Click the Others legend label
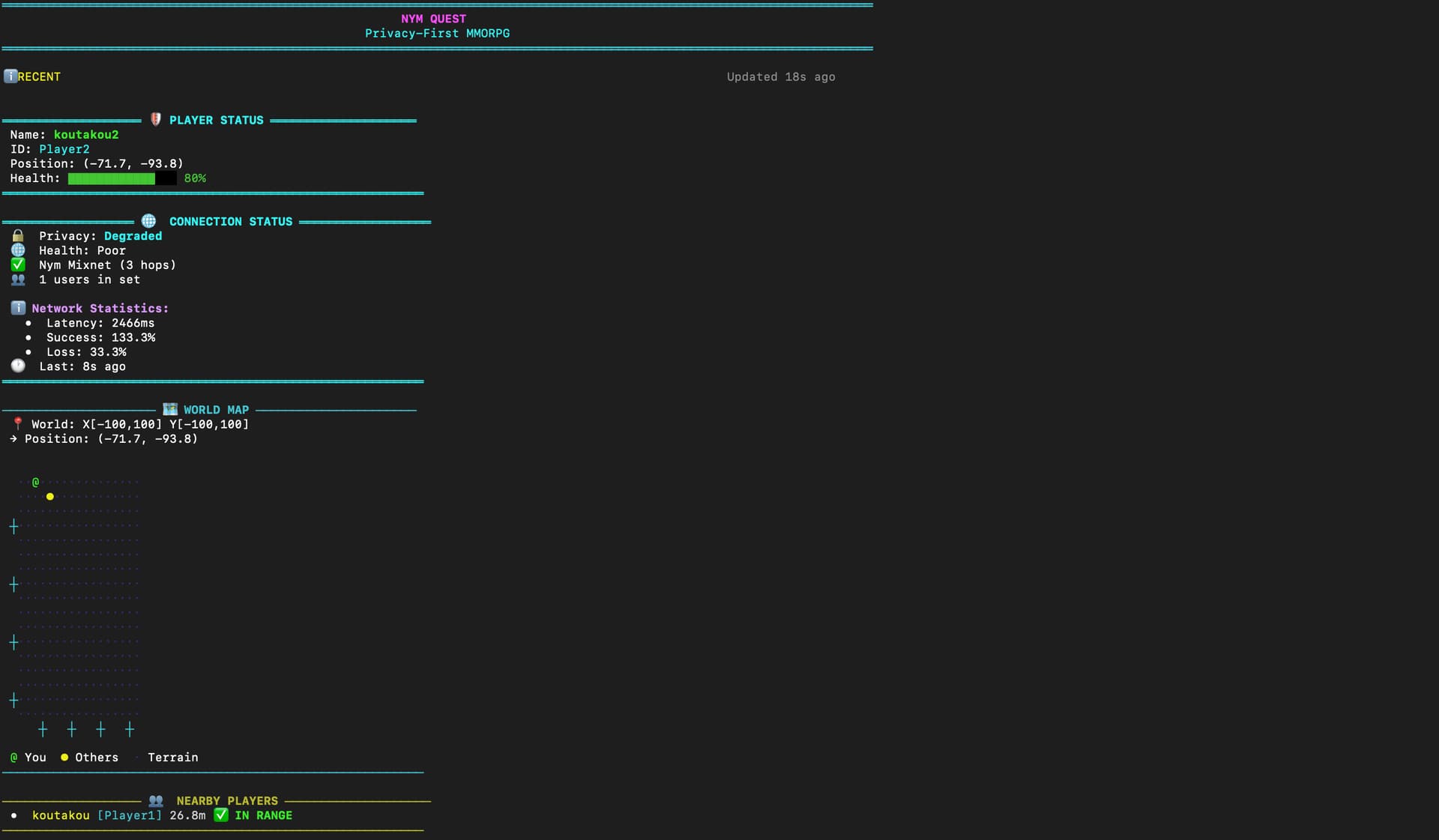Screen dimensions: 1439x840 pos(97,758)
